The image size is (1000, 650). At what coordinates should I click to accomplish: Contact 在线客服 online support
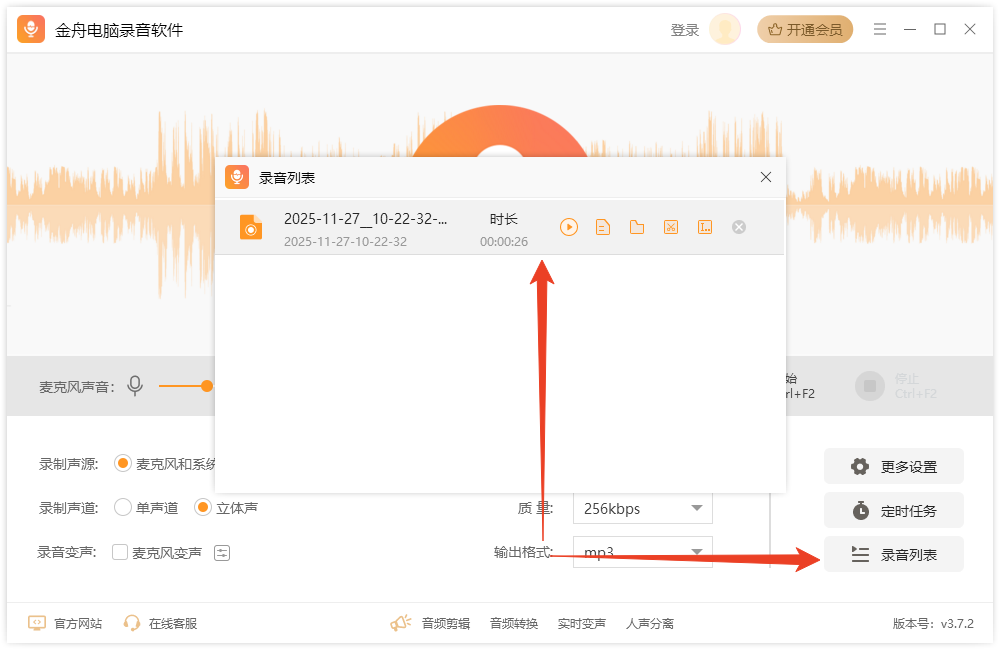160,623
